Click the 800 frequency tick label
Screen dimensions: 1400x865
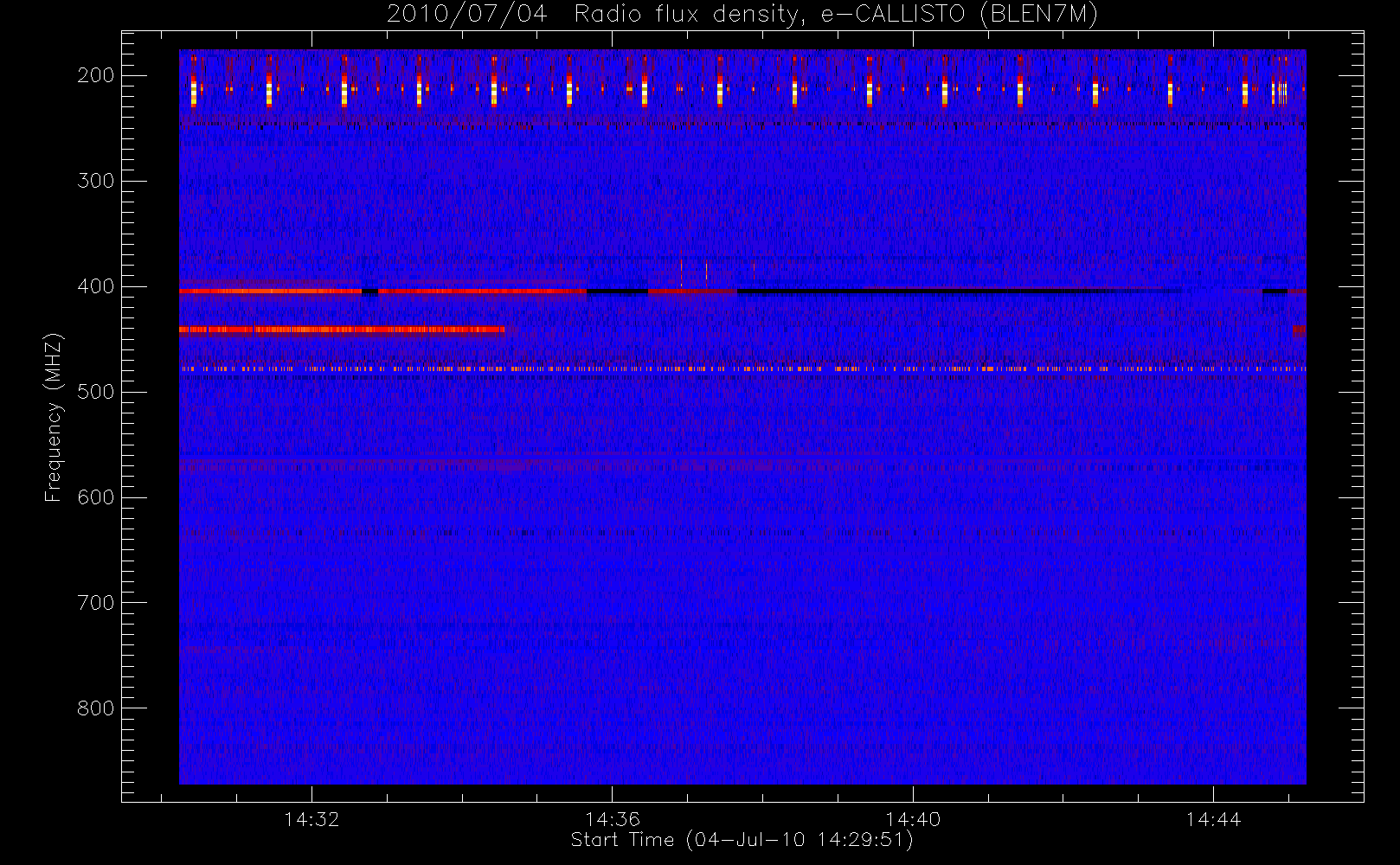pos(95,708)
